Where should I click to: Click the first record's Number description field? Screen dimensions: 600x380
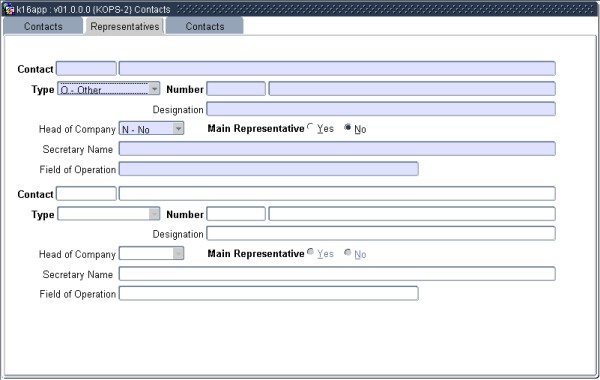point(412,89)
